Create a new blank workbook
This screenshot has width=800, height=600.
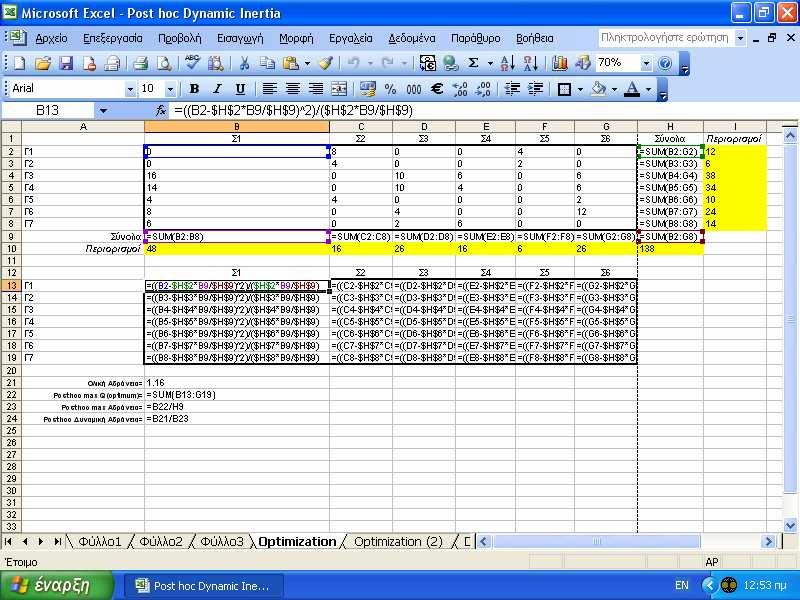click(x=19, y=63)
